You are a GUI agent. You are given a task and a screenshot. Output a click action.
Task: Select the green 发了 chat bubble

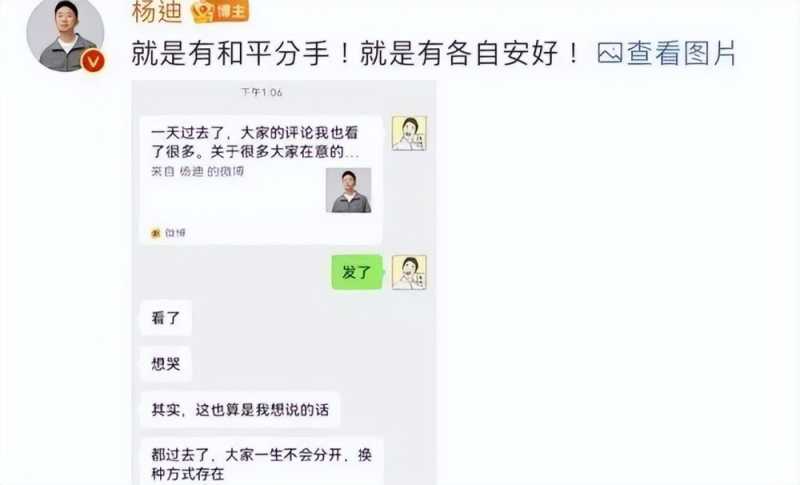coord(357,272)
